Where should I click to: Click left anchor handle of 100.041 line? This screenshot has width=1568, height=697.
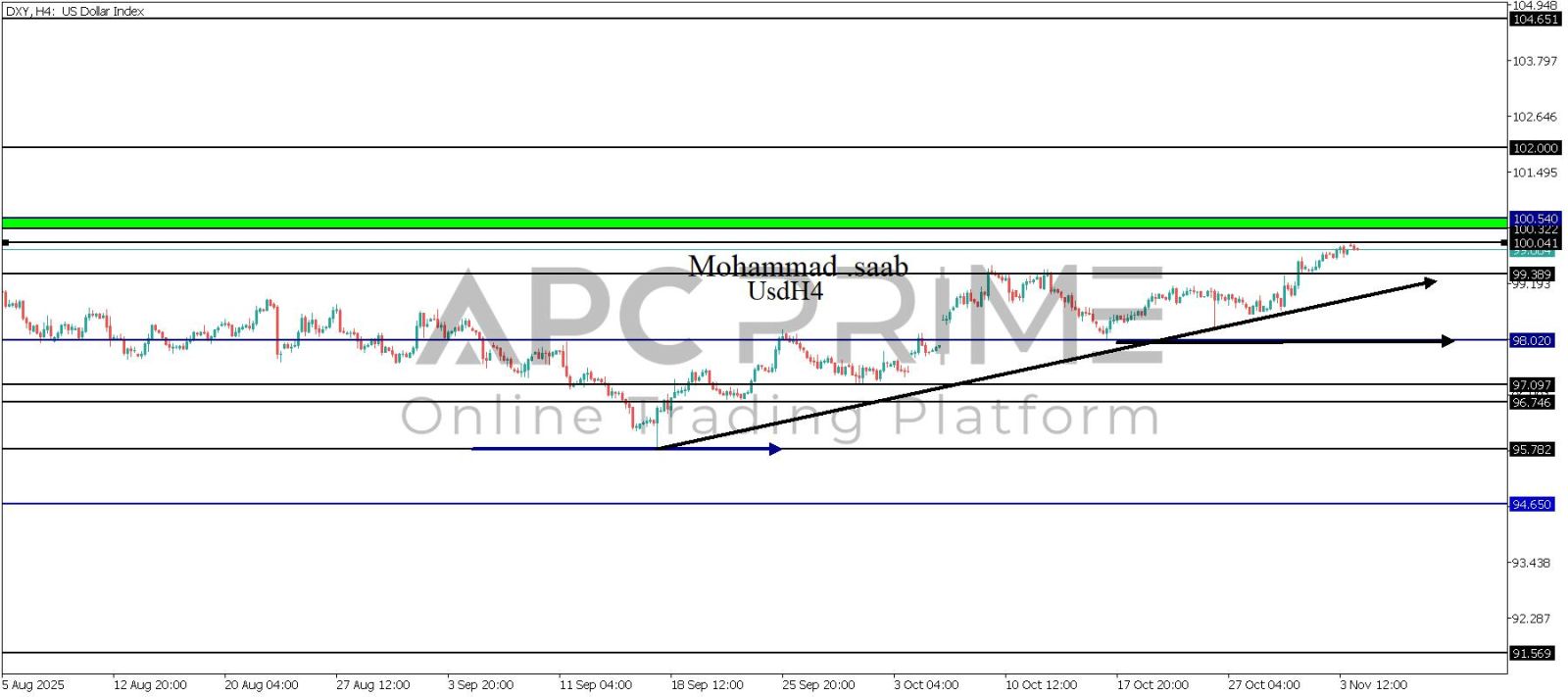click(x=6, y=242)
